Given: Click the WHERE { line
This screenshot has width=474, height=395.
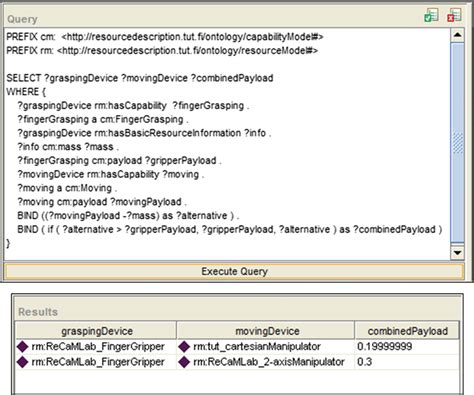Looking at the screenshot, I should point(26,92).
